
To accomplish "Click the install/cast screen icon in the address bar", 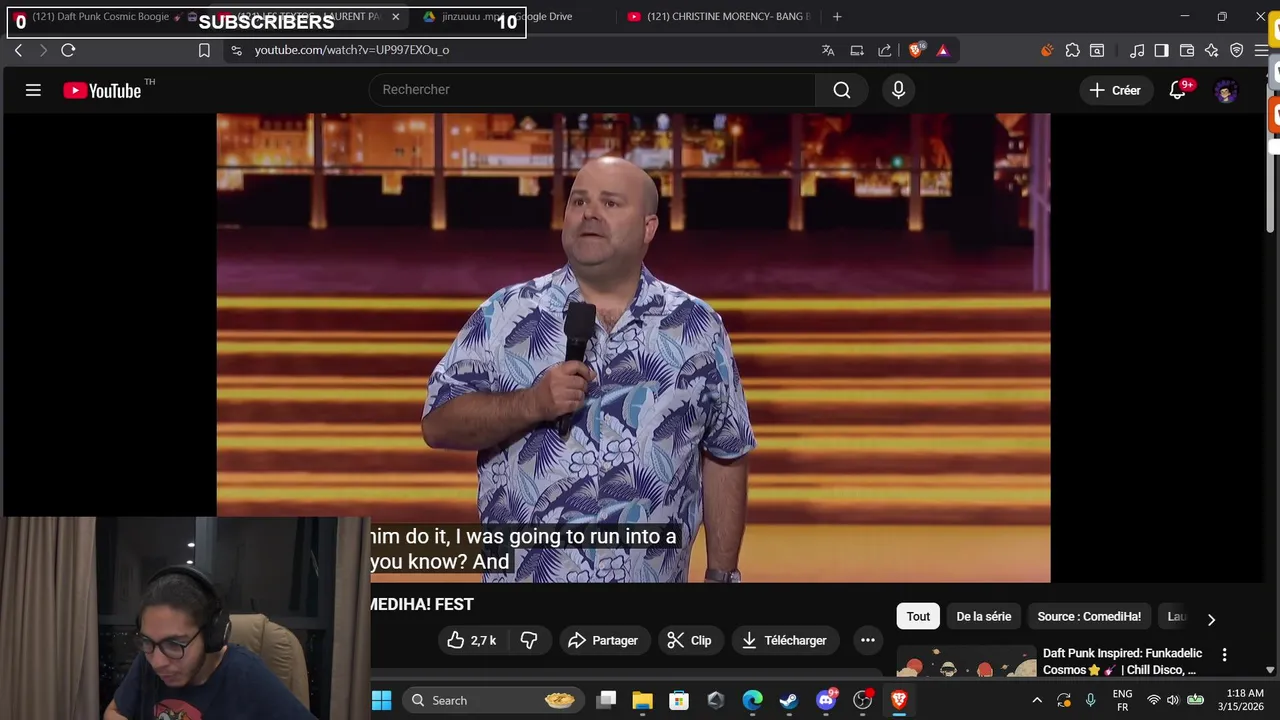I will (x=857, y=50).
